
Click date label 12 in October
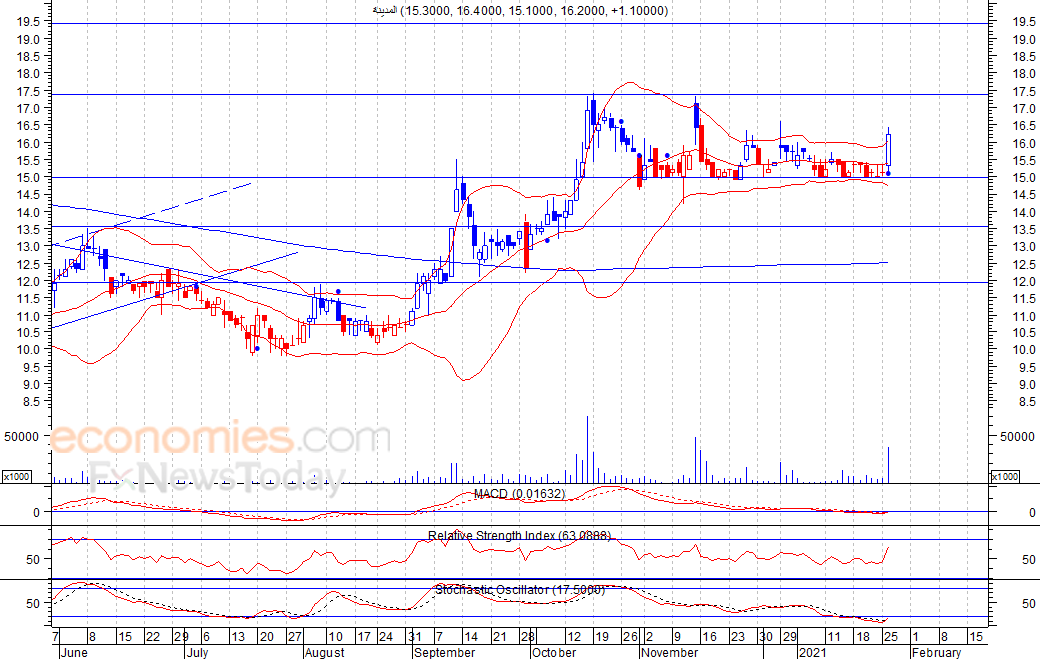pos(574,637)
